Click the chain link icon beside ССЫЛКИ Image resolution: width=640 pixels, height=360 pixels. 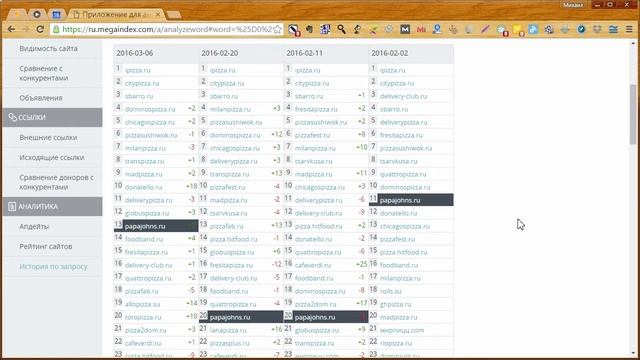coord(12,118)
